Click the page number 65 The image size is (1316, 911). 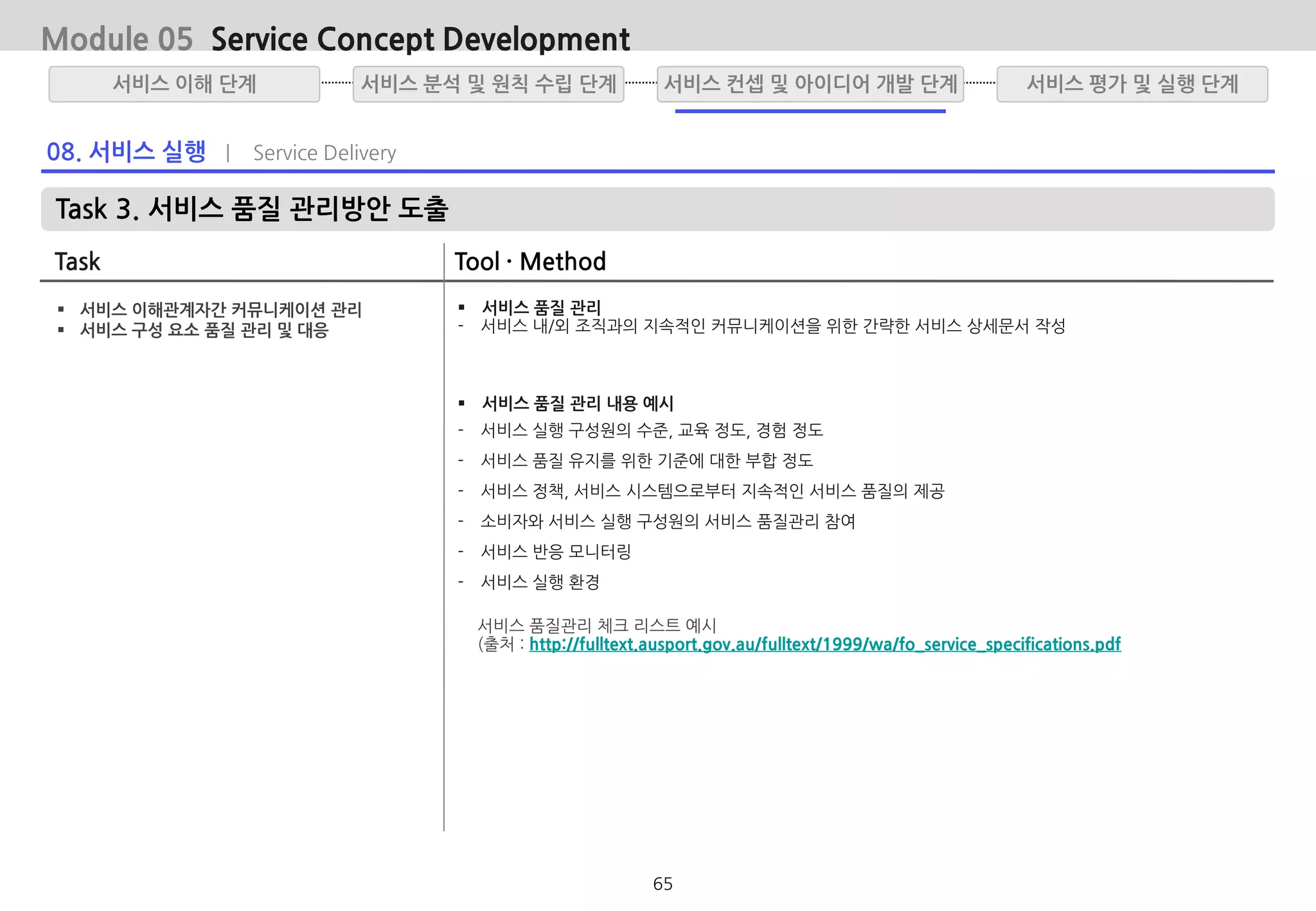tap(662, 884)
